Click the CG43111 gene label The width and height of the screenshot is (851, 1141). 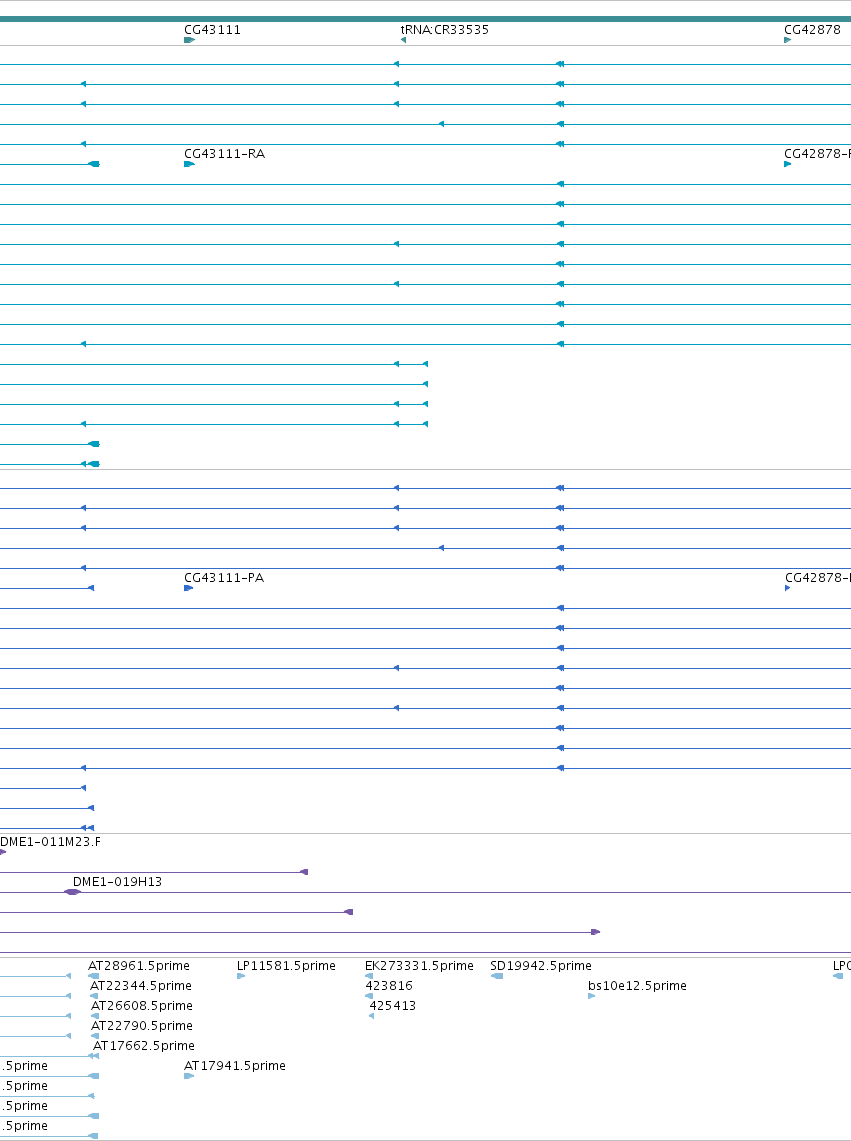click(212, 30)
